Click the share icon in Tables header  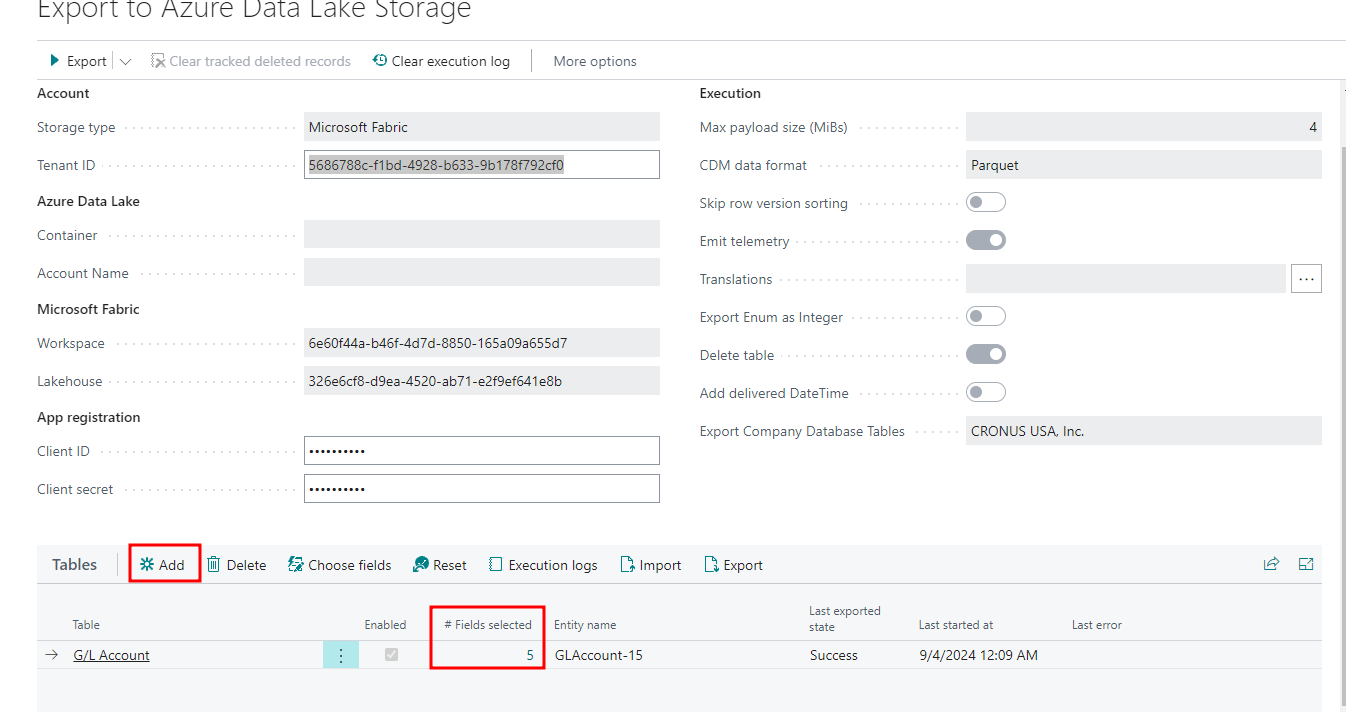(x=1271, y=564)
